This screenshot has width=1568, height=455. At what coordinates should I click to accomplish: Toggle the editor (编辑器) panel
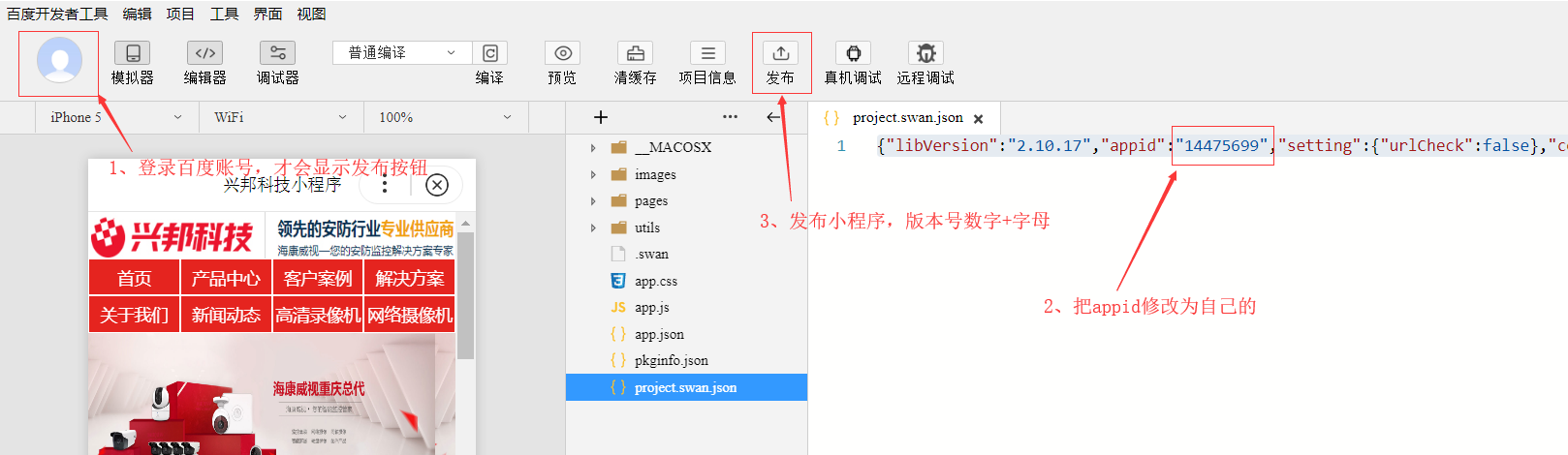click(x=204, y=53)
